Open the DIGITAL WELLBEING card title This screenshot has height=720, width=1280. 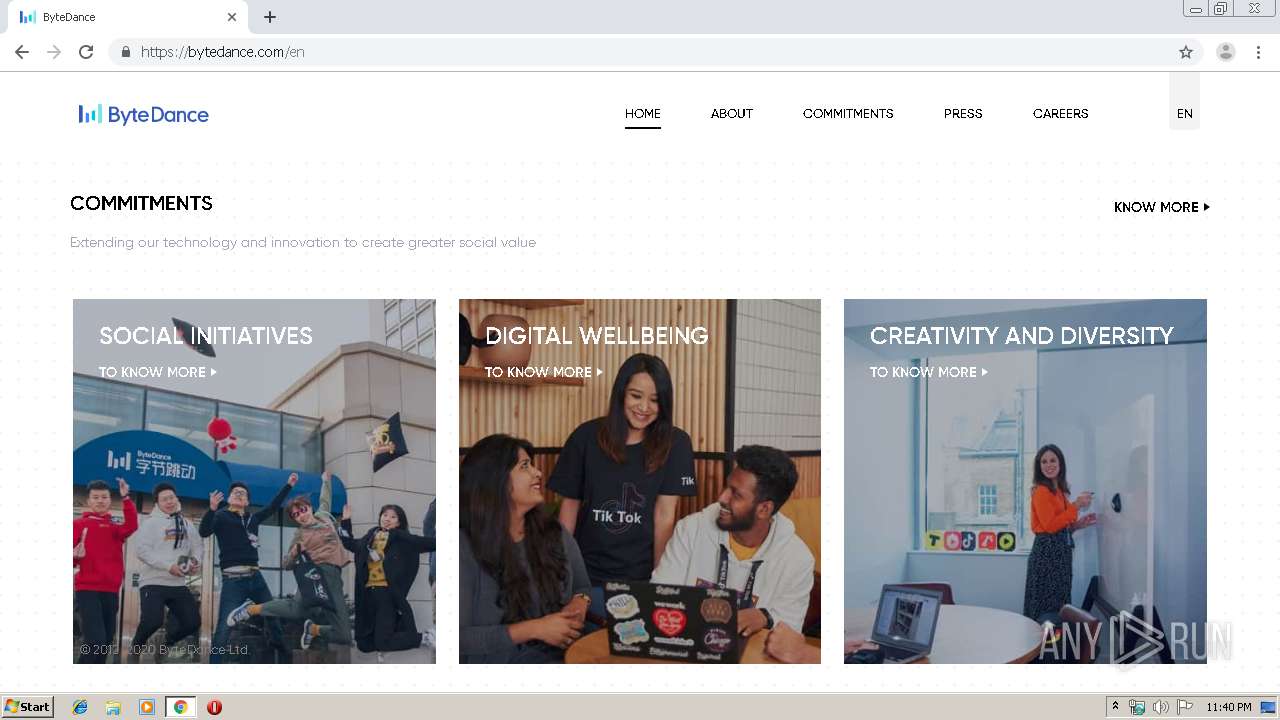597,336
